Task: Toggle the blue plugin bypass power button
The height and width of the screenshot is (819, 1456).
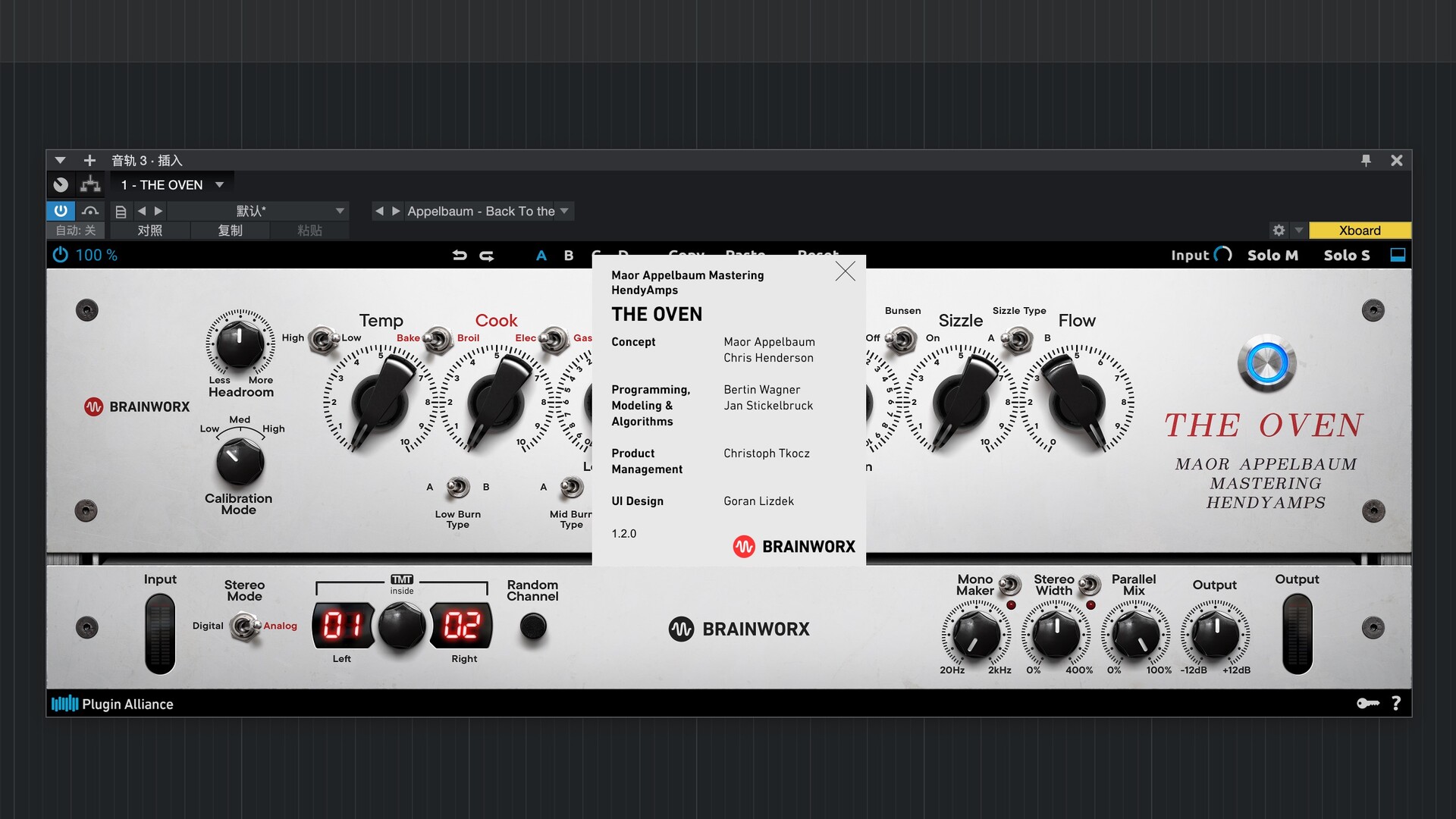Action: [61, 211]
